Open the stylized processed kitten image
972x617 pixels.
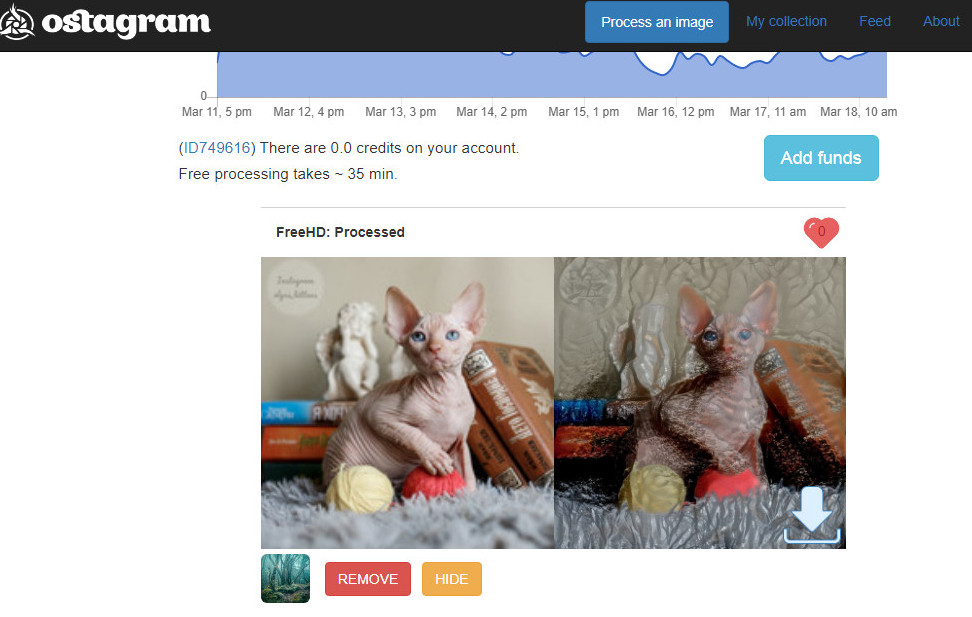700,402
